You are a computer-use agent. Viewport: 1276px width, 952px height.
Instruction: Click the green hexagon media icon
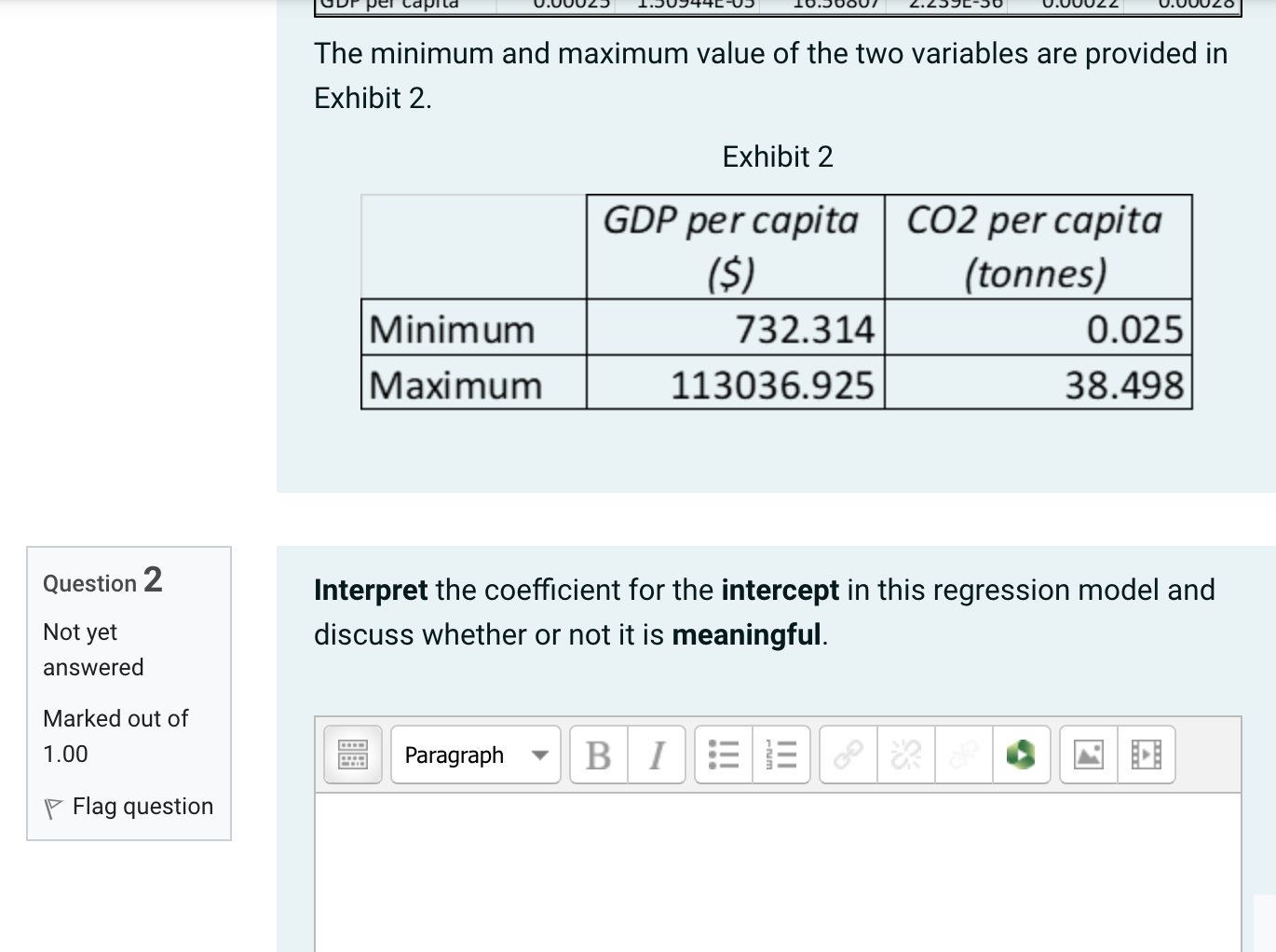point(1022,755)
